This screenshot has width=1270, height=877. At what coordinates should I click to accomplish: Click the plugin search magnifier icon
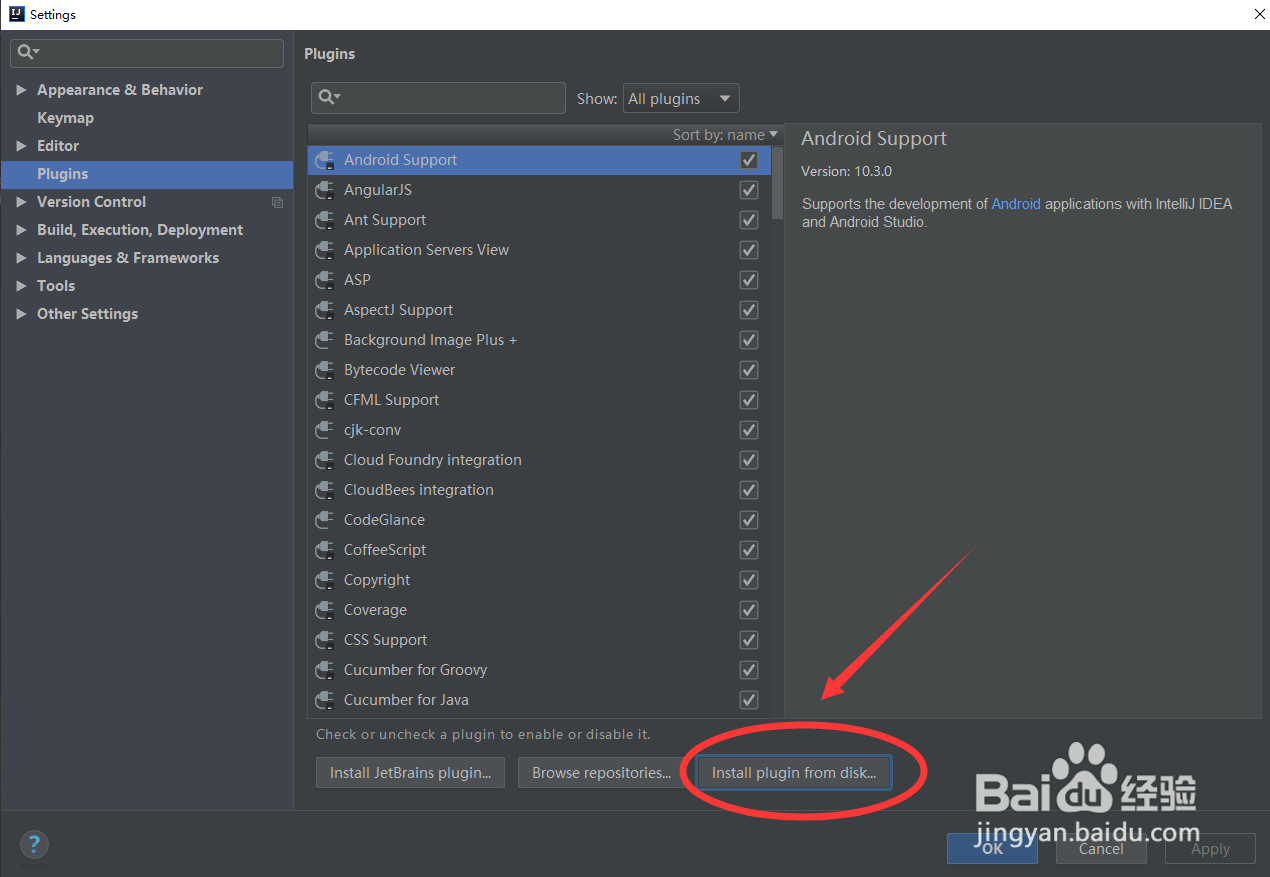pos(329,97)
